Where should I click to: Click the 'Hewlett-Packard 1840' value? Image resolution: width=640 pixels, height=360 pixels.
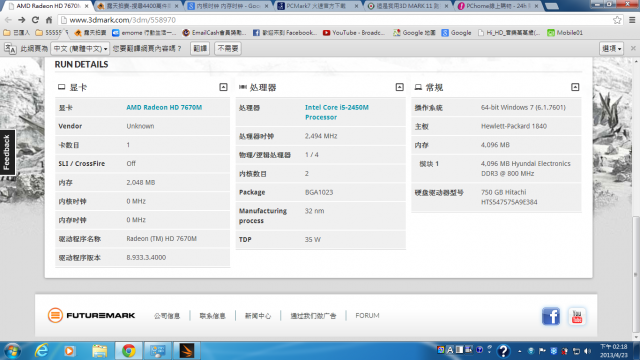pos(513,126)
